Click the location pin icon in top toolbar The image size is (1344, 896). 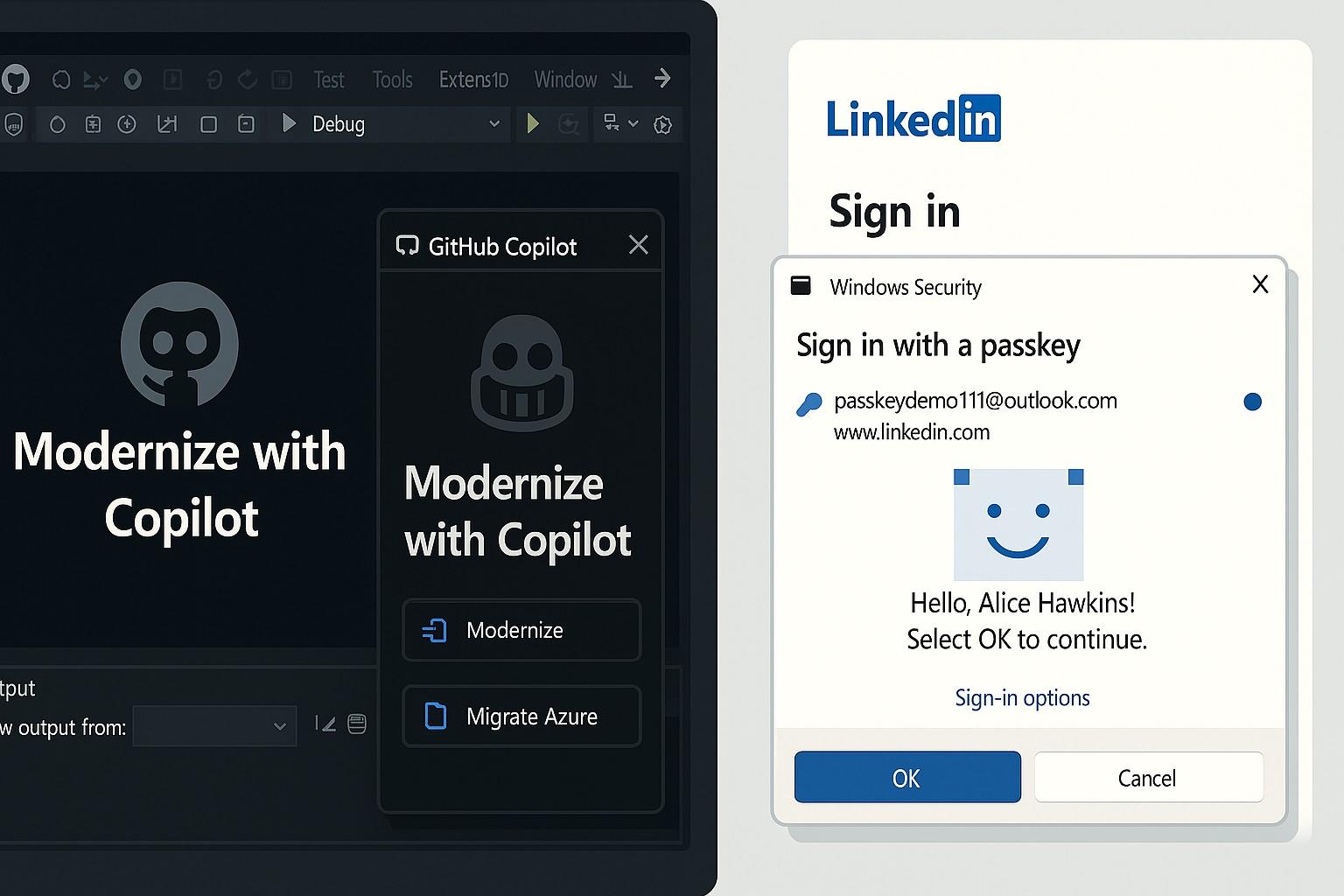point(133,80)
